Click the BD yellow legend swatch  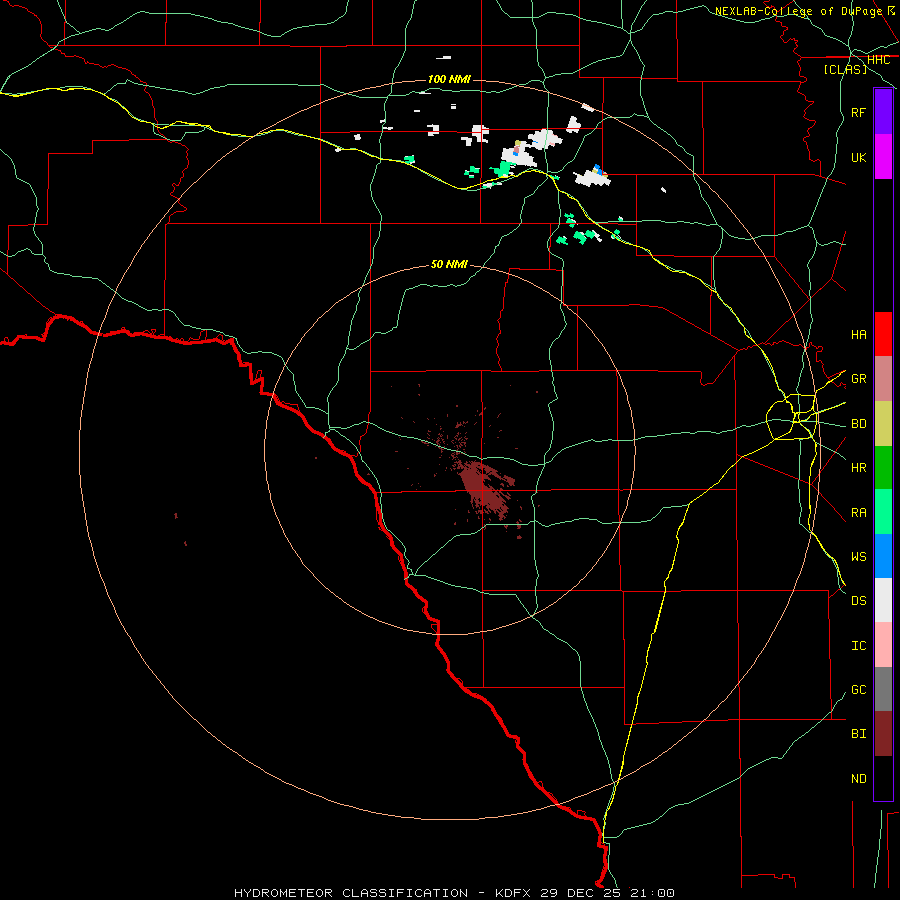[883, 424]
